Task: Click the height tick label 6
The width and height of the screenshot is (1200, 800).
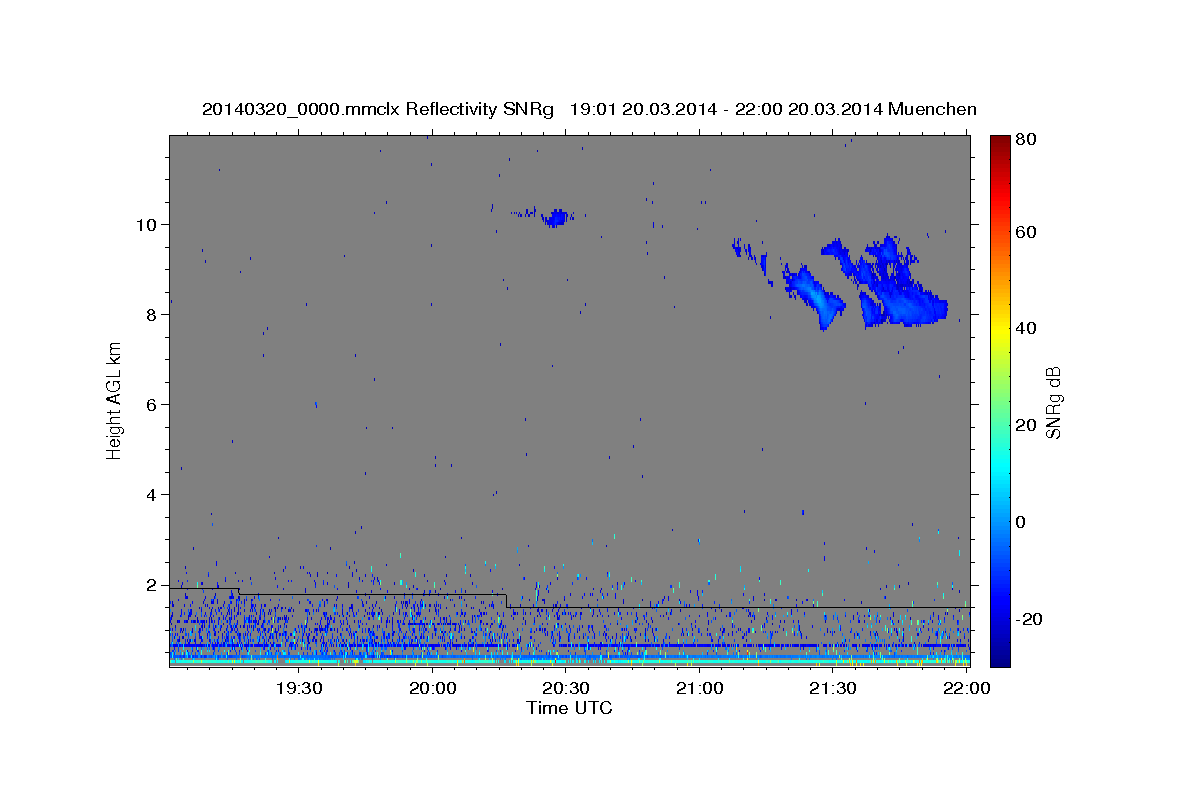Action: pos(153,404)
